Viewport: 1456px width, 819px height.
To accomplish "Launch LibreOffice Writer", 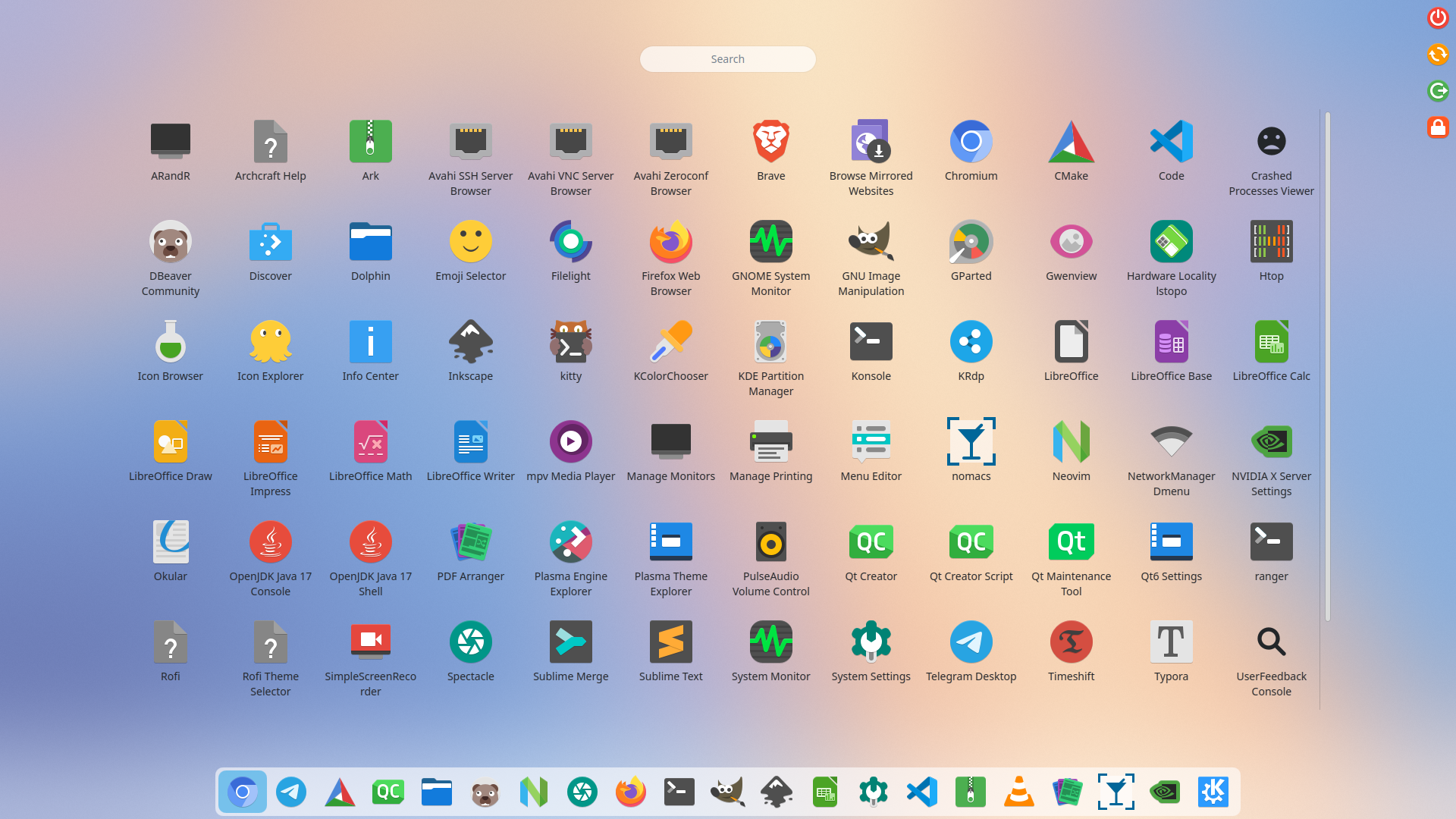I will (x=471, y=450).
